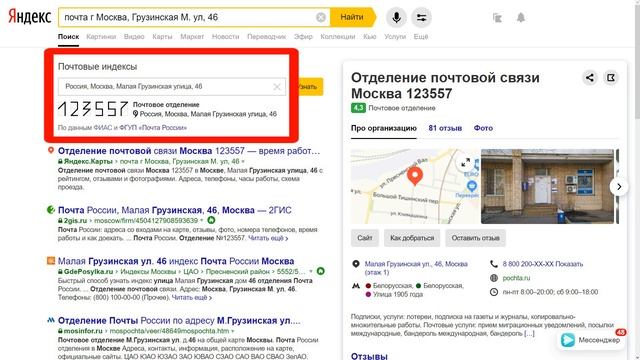Screen dimensions: 640x360
Task: Click the pochta.ru link
Action: tap(516, 278)
